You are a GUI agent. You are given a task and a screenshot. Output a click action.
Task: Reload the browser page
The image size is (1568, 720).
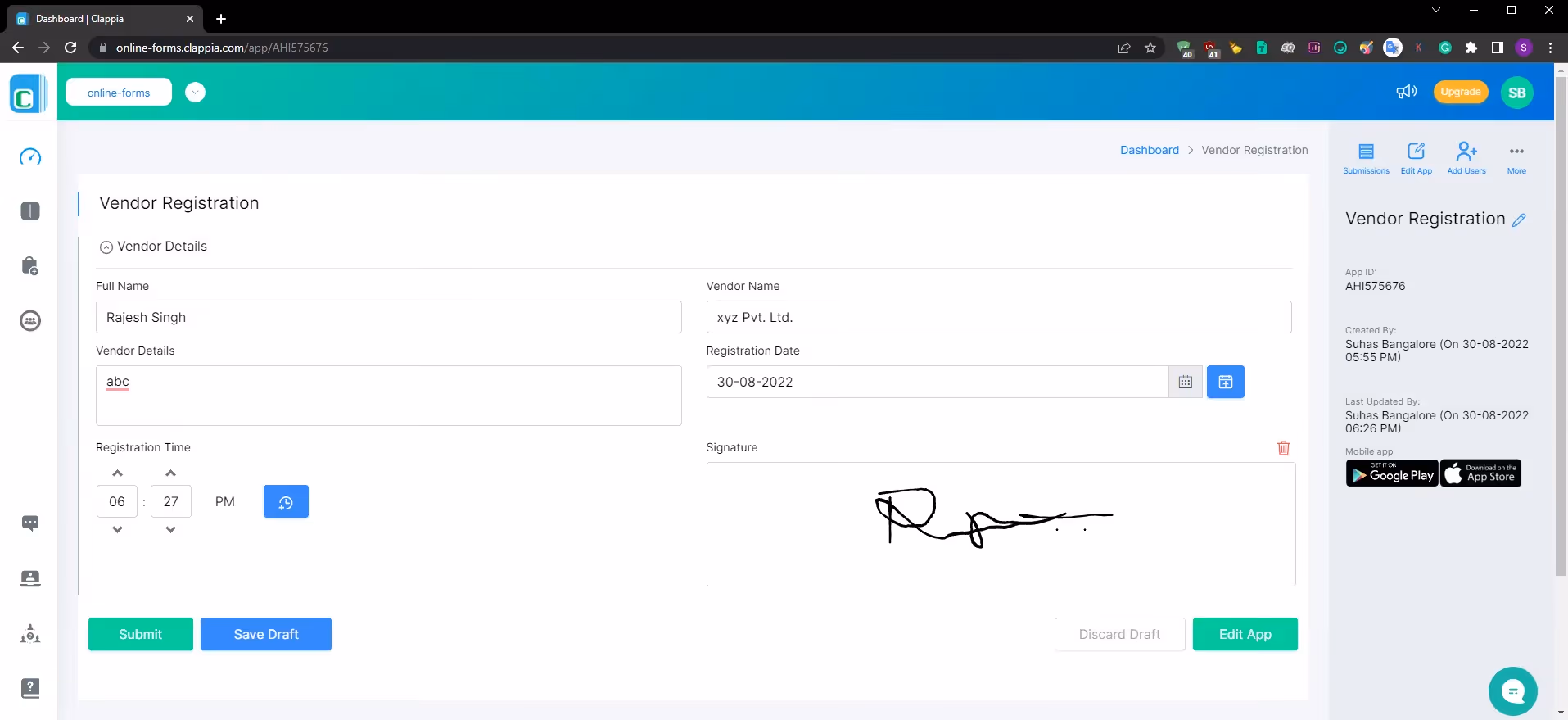[x=70, y=48]
